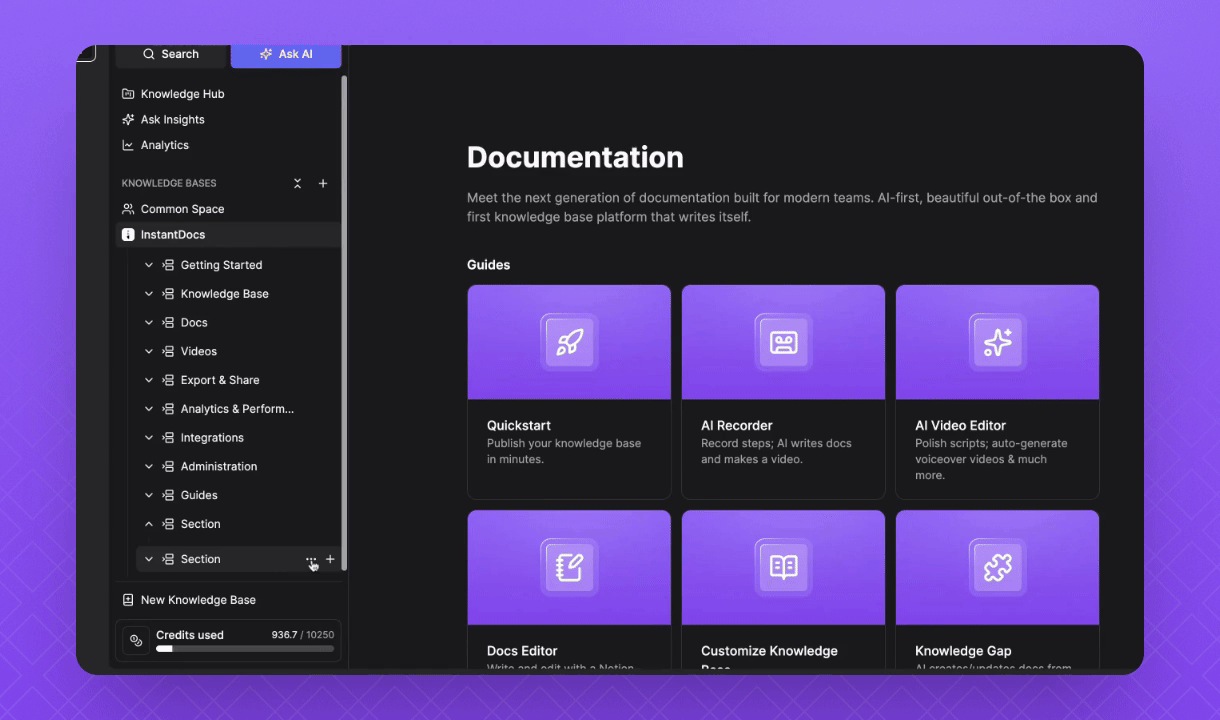Click the AI Recorder cassette icon
Image resolution: width=1220 pixels, height=720 pixels.
coord(783,342)
